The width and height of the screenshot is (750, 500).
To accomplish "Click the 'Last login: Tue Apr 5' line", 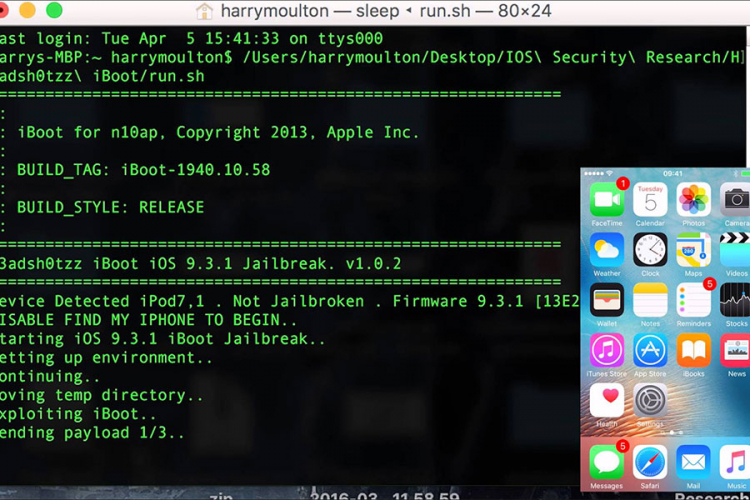I will coord(191,38).
